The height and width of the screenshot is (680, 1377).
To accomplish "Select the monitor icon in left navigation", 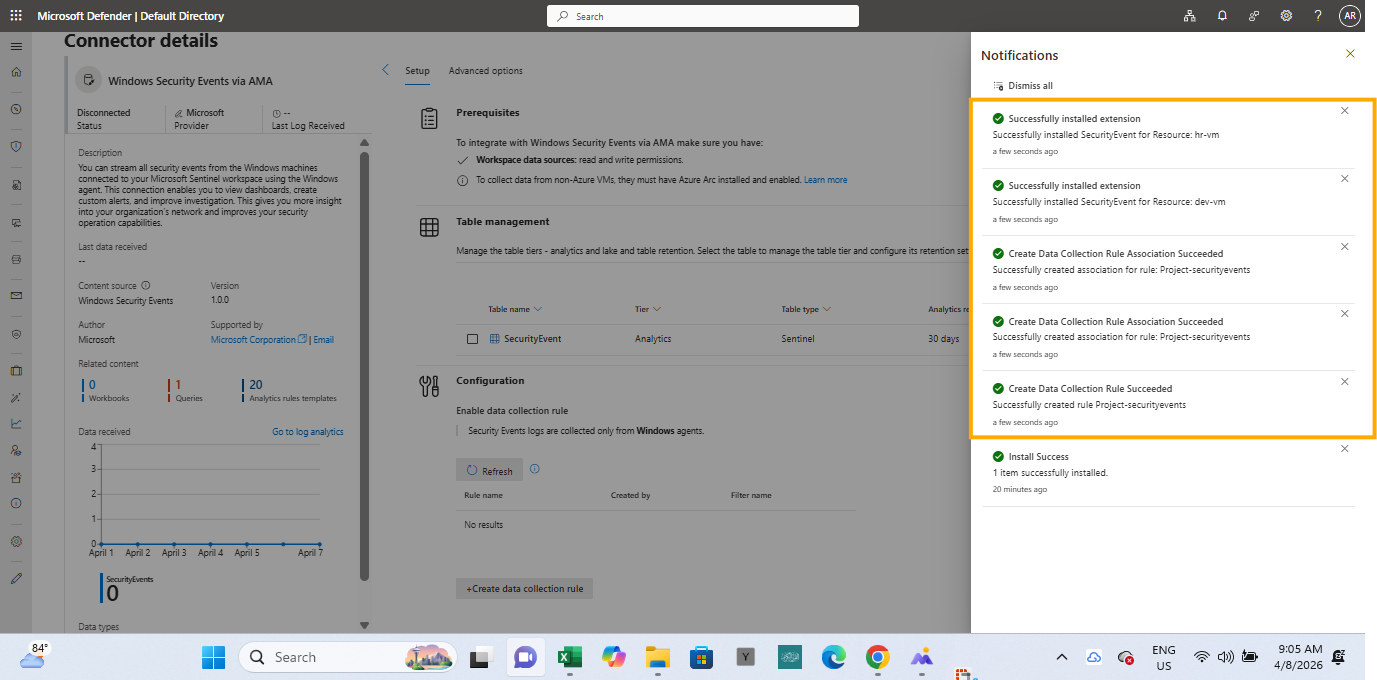I will 16,223.
